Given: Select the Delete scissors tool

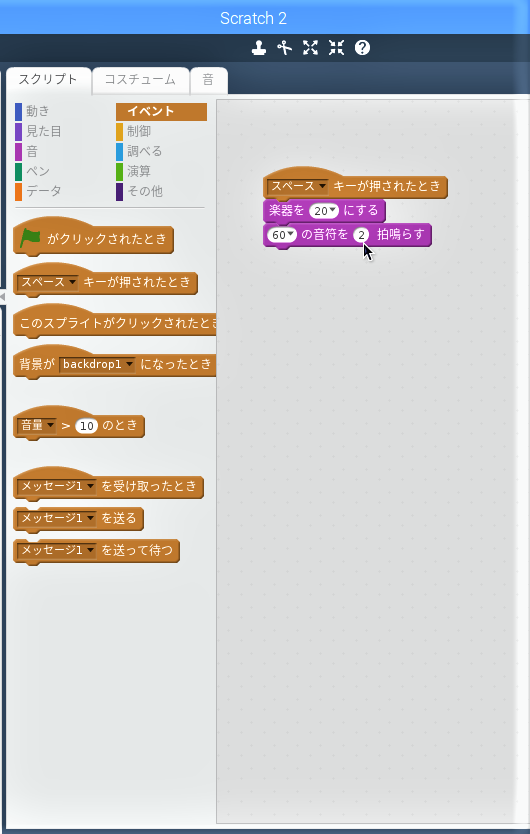Looking at the screenshot, I should 285,48.
